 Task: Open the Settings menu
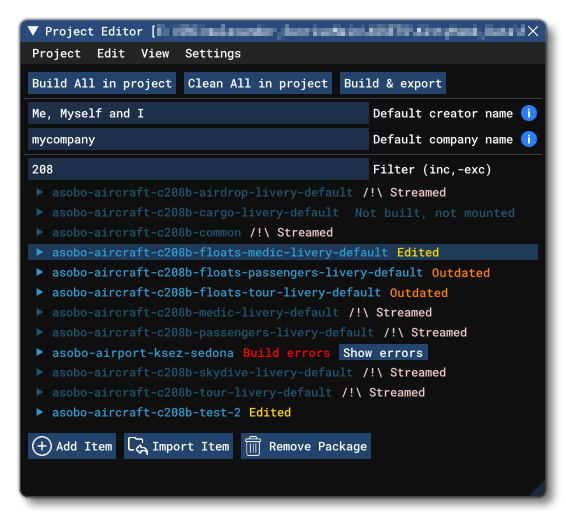(213, 53)
